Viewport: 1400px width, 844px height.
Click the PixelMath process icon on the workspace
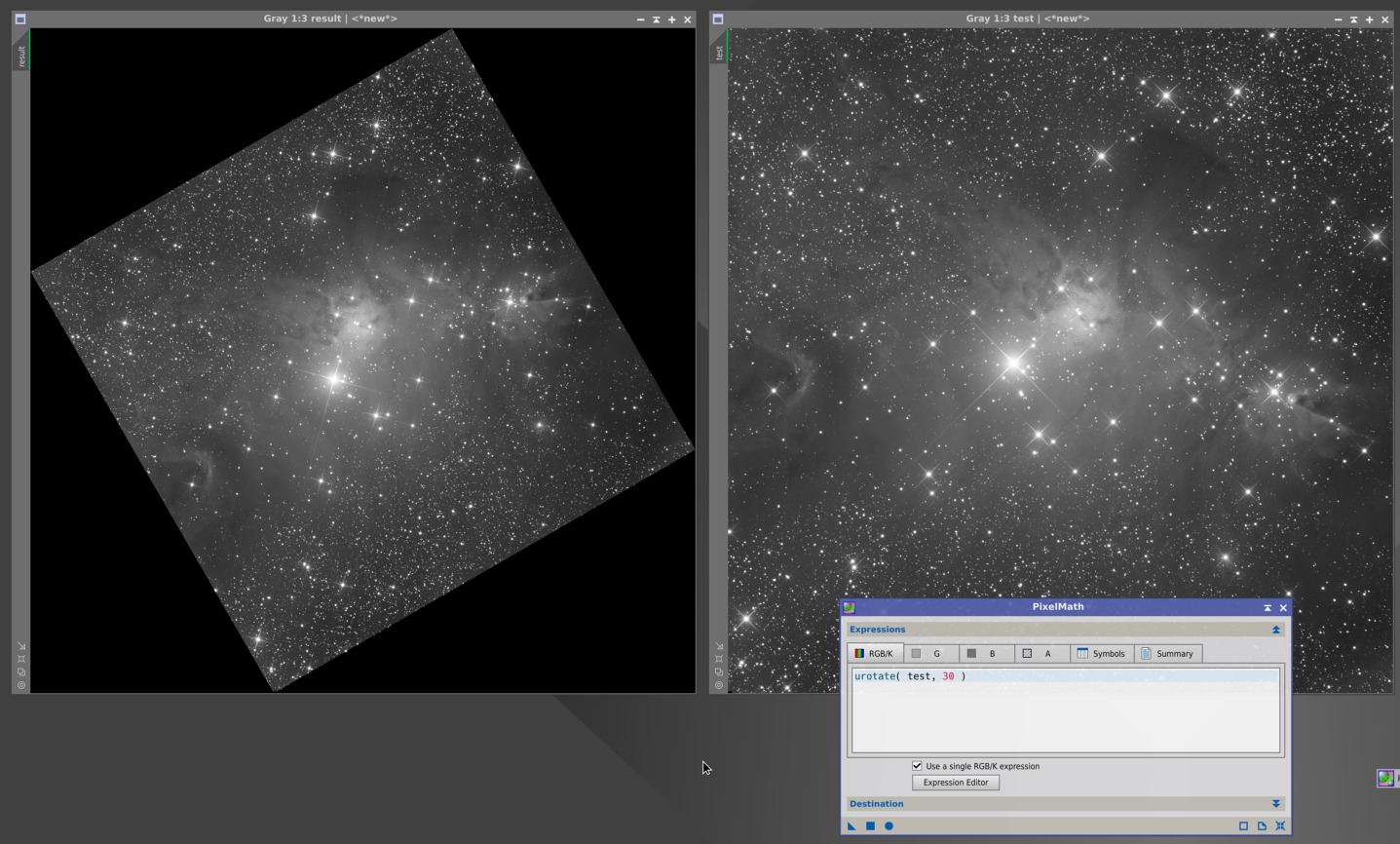[x=1385, y=778]
